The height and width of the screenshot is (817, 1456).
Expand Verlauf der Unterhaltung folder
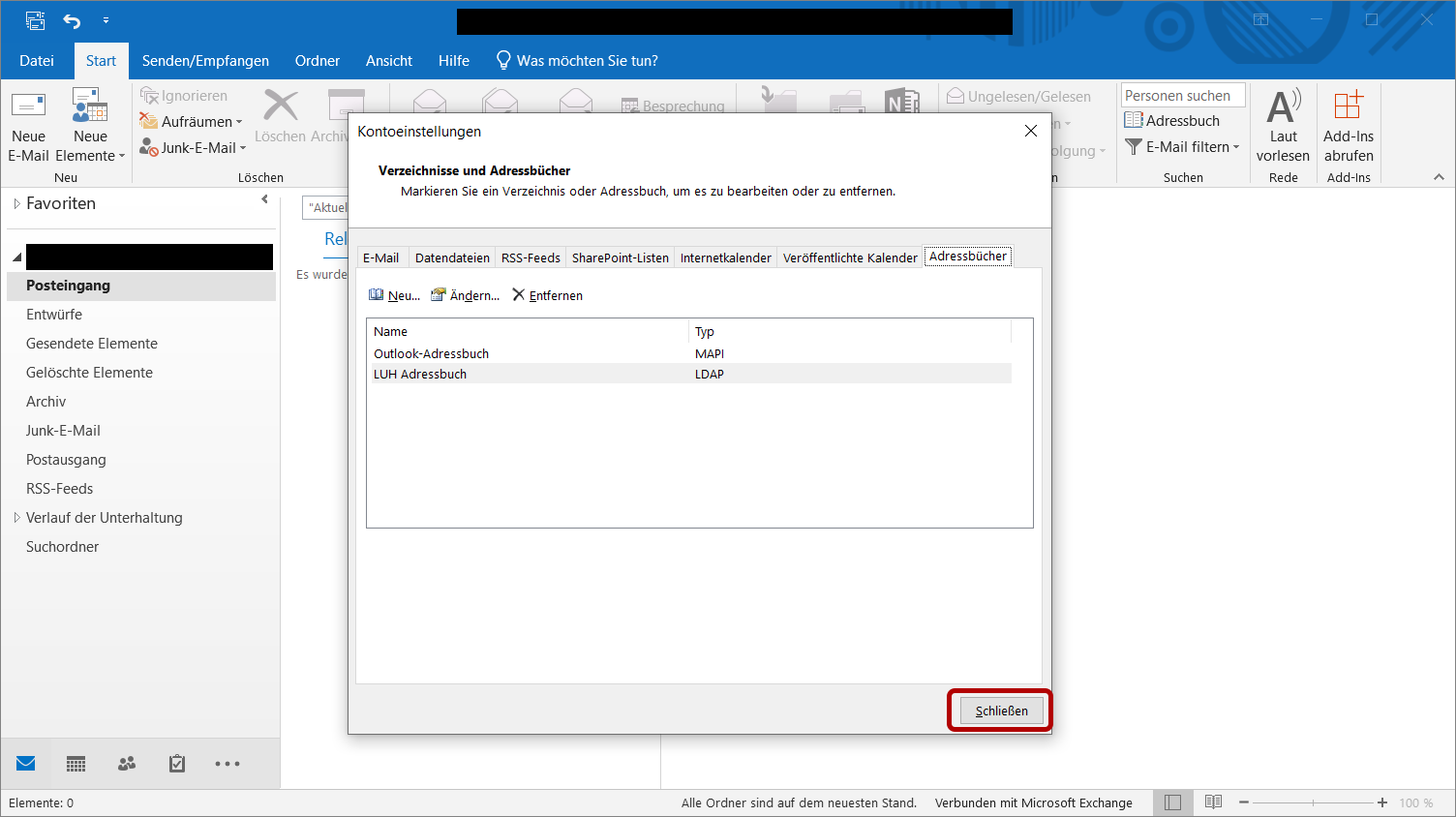[x=16, y=518]
